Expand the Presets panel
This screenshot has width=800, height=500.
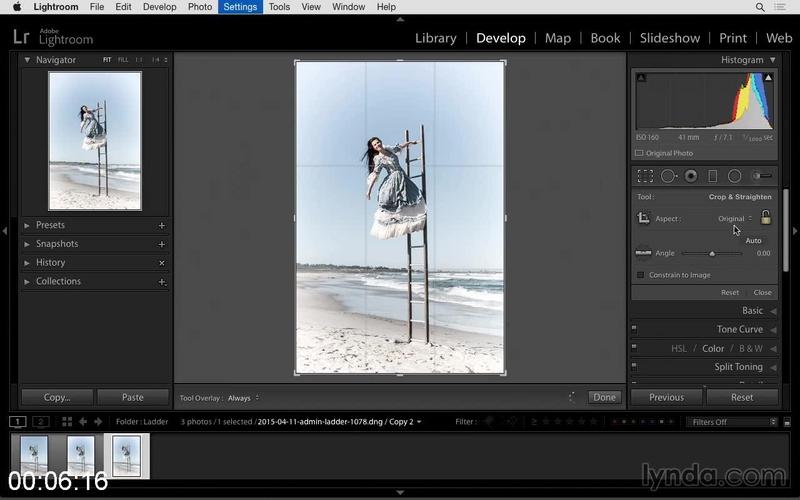click(27, 226)
